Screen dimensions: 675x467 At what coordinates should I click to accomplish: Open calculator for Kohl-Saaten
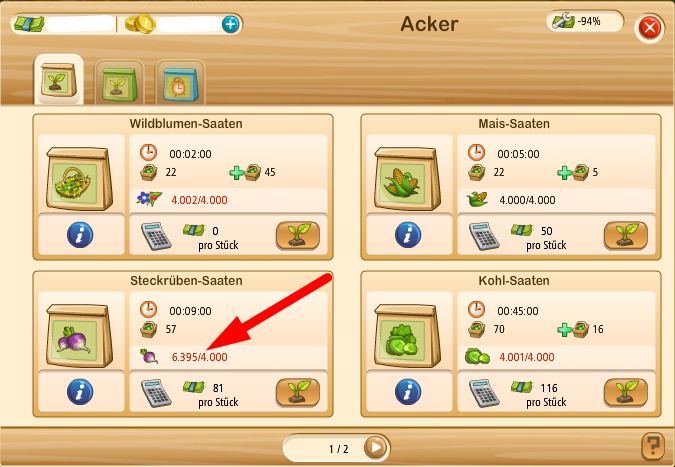[x=484, y=393]
